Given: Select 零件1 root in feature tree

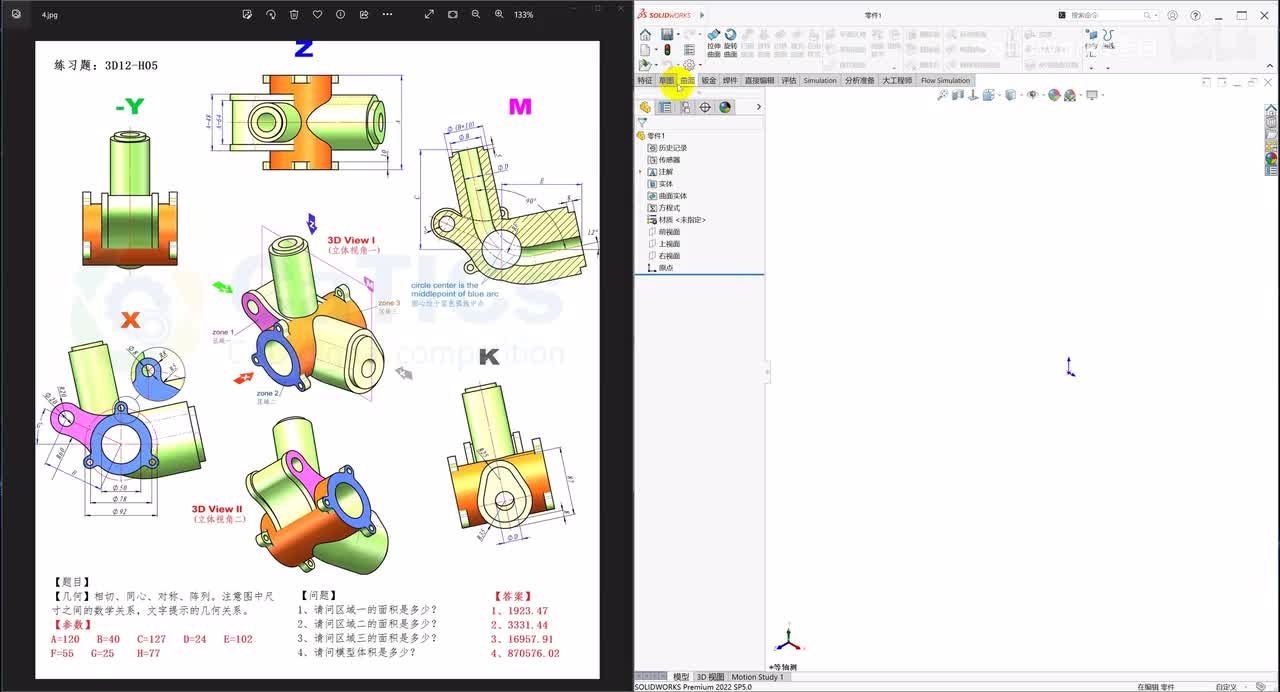Looking at the screenshot, I should point(651,136).
